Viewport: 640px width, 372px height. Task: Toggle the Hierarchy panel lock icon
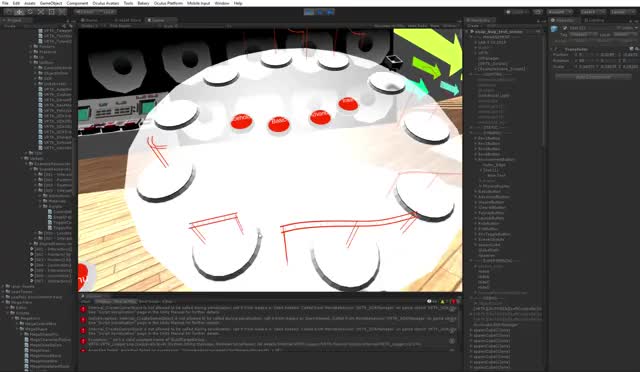click(x=538, y=20)
